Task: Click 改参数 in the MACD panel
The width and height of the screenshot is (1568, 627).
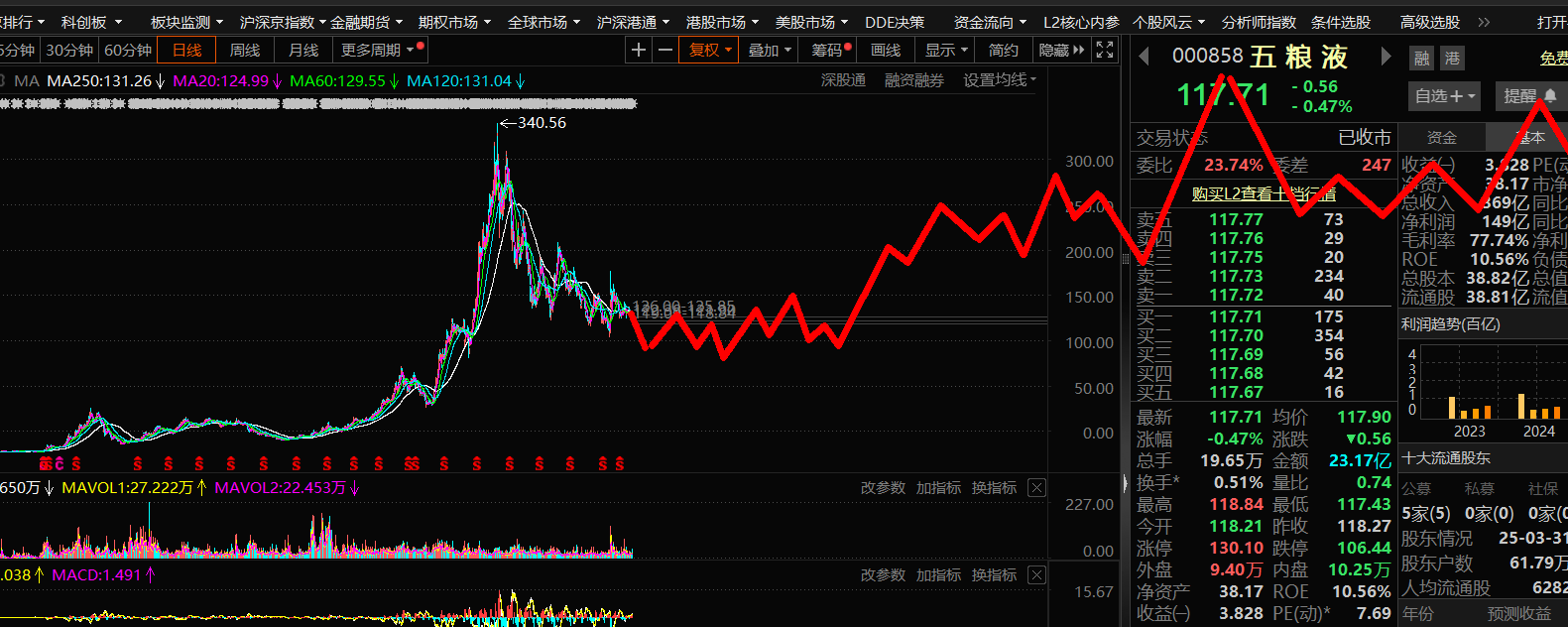Action: point(883,575)
